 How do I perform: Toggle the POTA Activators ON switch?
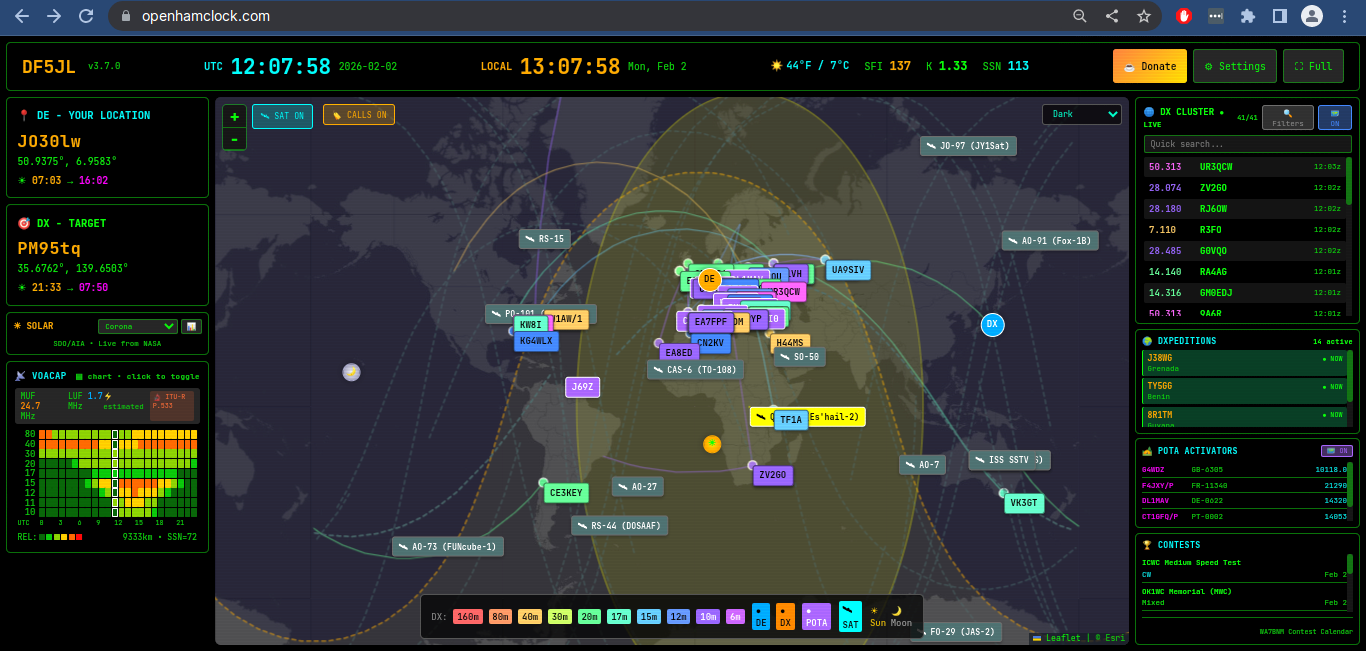click(x=1335, y=451)
